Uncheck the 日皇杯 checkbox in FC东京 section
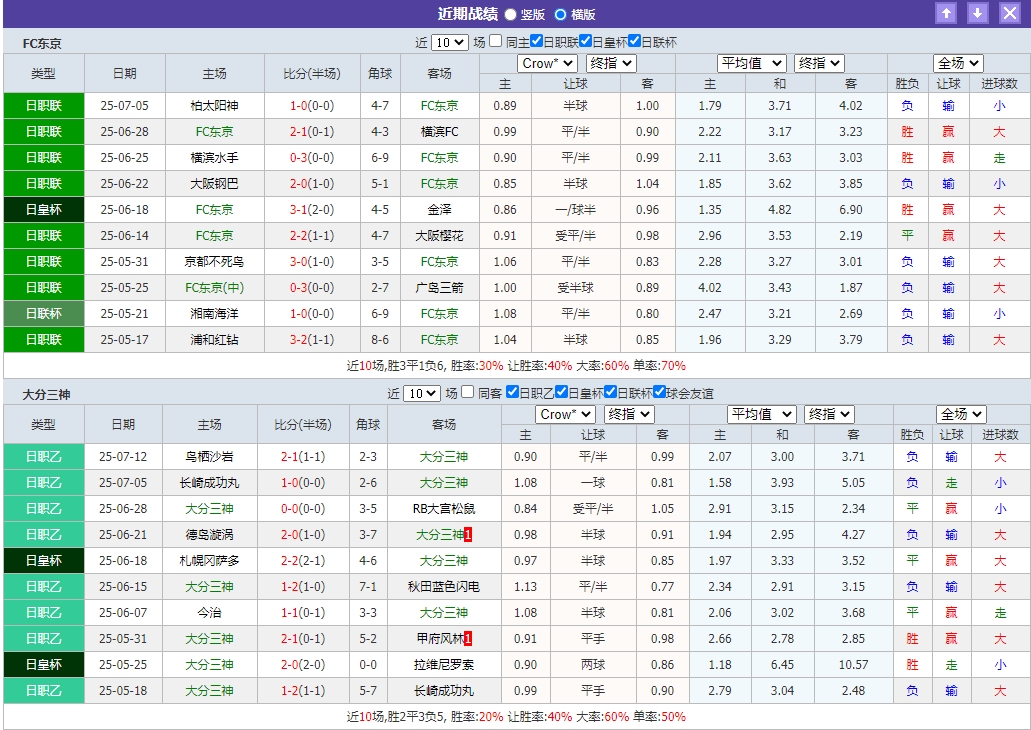Image resolution: width=1031 pixels, height=730 pixels. pyautogui.click(x=585, y=42)
